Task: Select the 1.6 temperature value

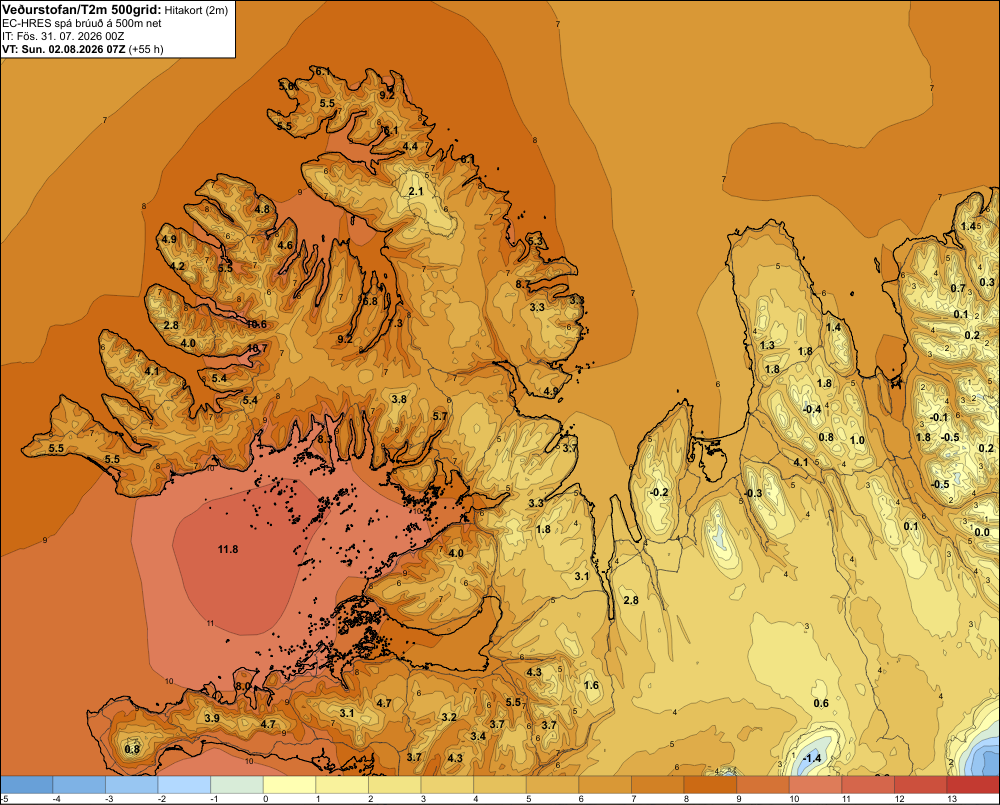Action: point(591,685)
